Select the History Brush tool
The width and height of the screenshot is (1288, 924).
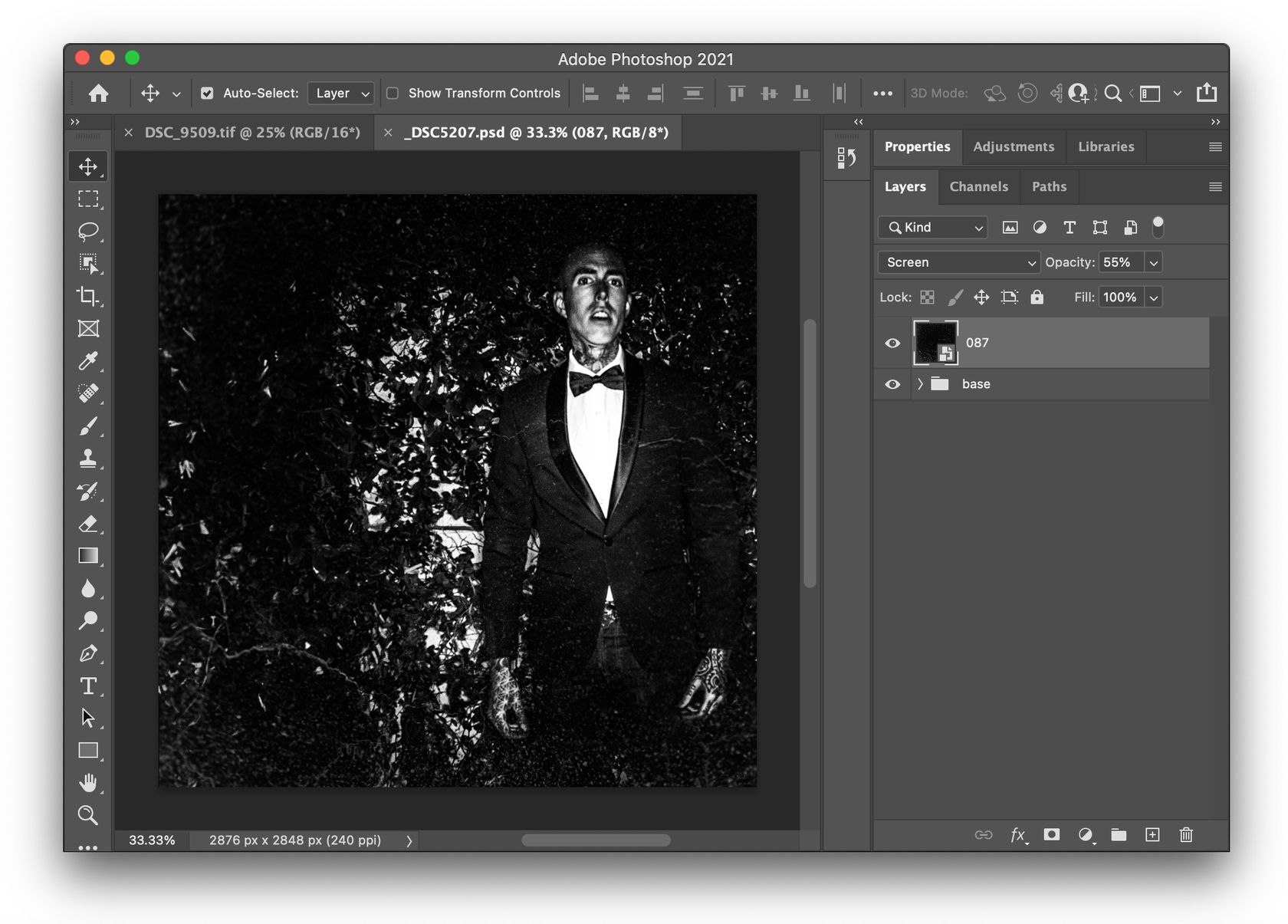[x=88, y=492]
